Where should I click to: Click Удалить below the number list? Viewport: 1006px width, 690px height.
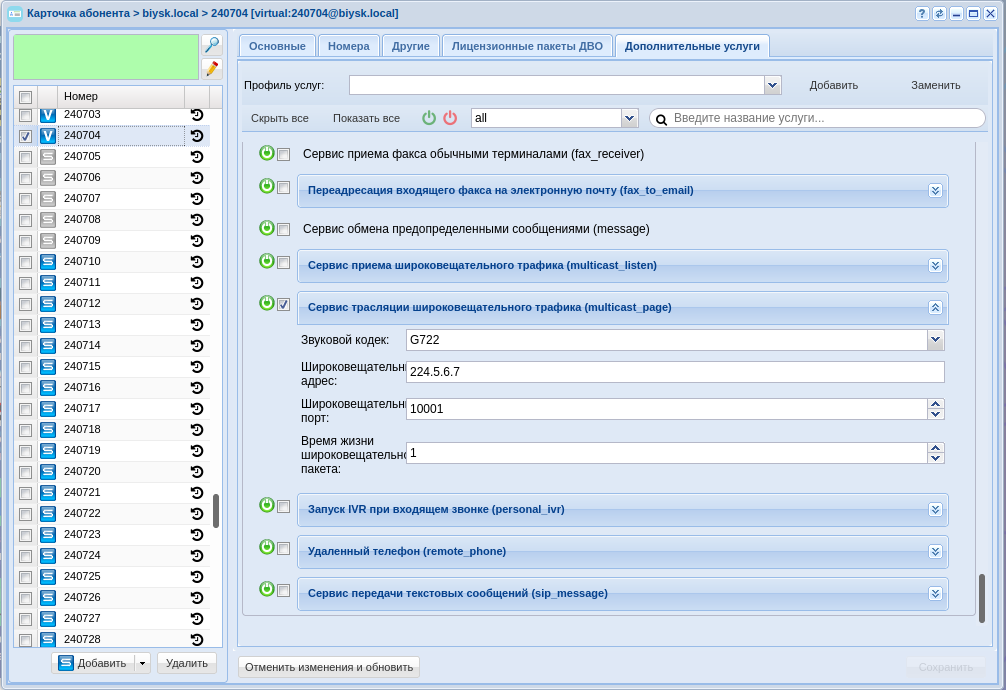[187, 663]
